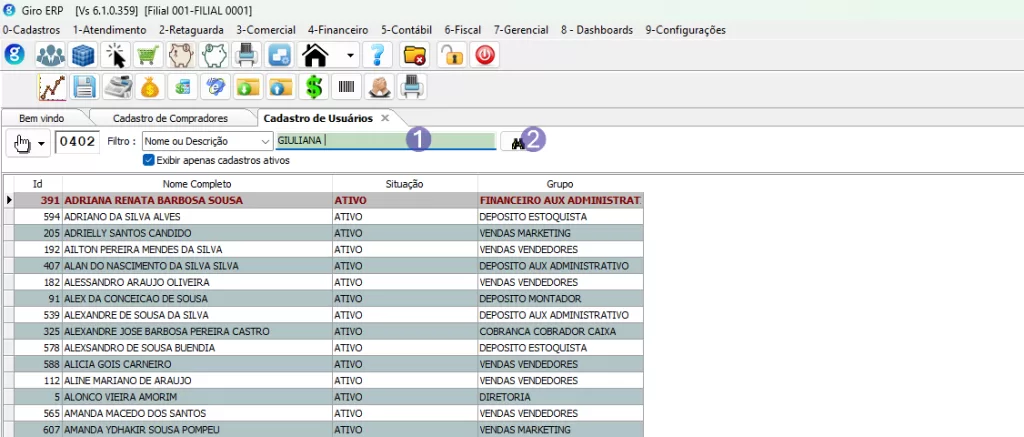The image size is (1024, 437).
Task: Click the blue cube icon in toolbar
Action: 83,55
